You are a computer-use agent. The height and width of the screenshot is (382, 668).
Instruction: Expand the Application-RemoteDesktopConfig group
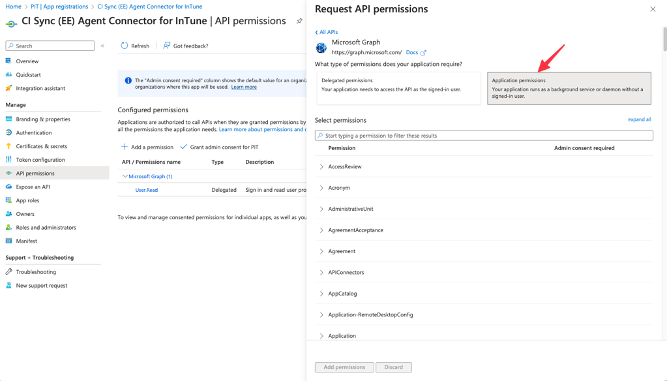tap(321, 315)
